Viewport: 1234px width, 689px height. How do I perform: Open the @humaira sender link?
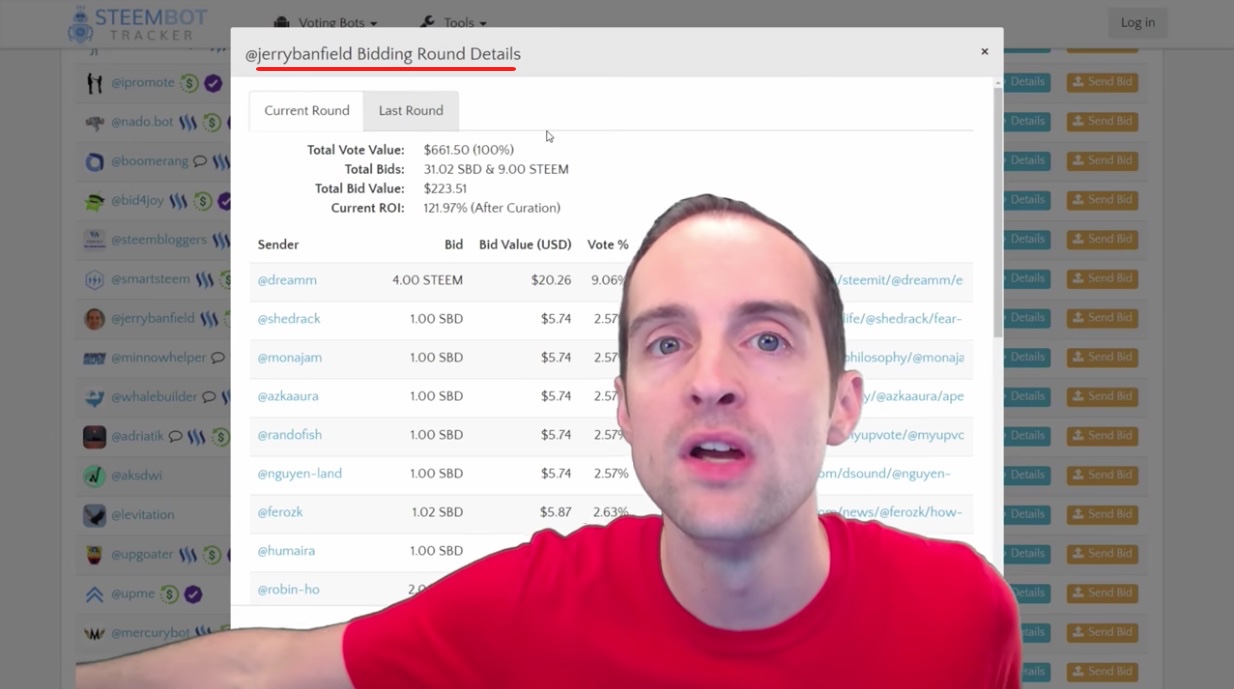pyautogui.click(x=287, y=551)
